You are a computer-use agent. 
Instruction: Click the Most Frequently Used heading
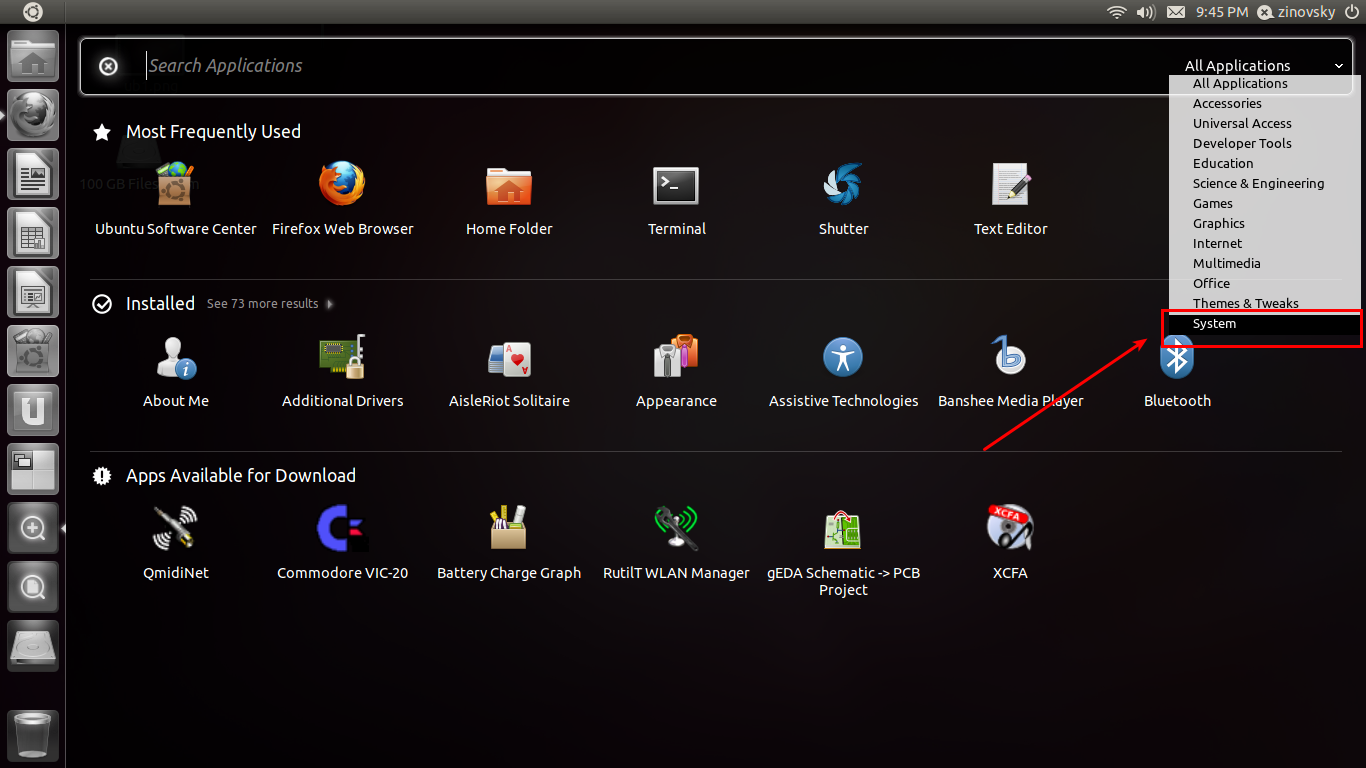(x=213, y=132)
